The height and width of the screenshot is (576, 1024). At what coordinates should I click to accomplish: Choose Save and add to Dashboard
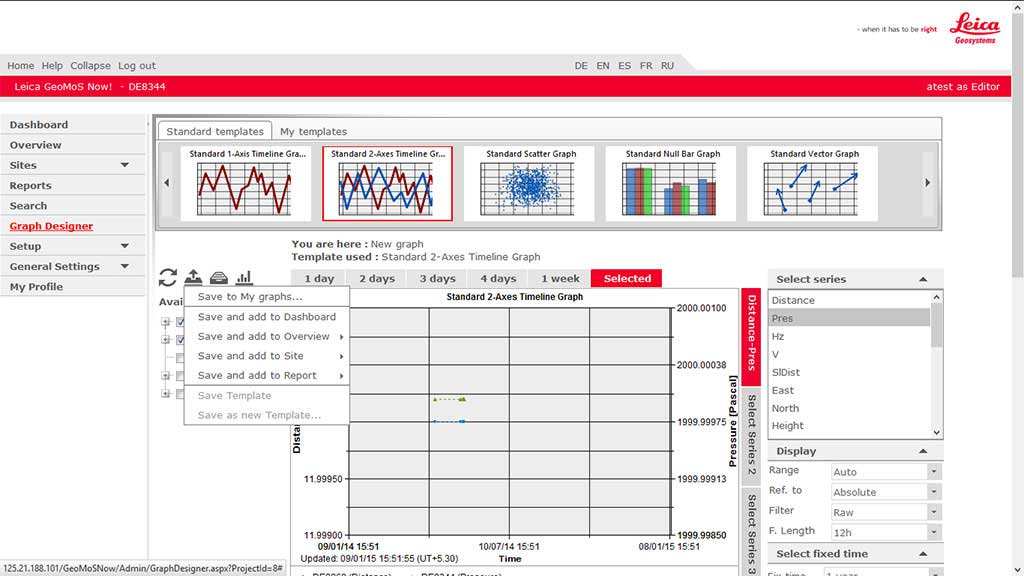266,317
